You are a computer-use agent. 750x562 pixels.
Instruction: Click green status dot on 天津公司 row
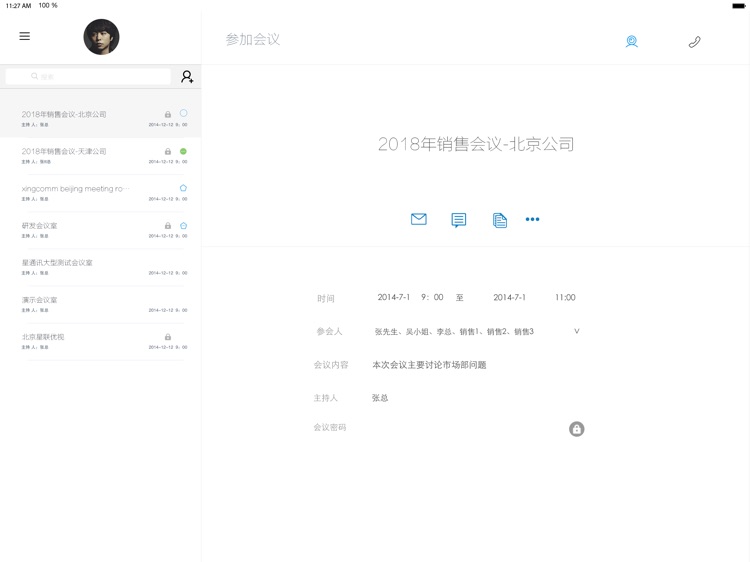[183, 151]
